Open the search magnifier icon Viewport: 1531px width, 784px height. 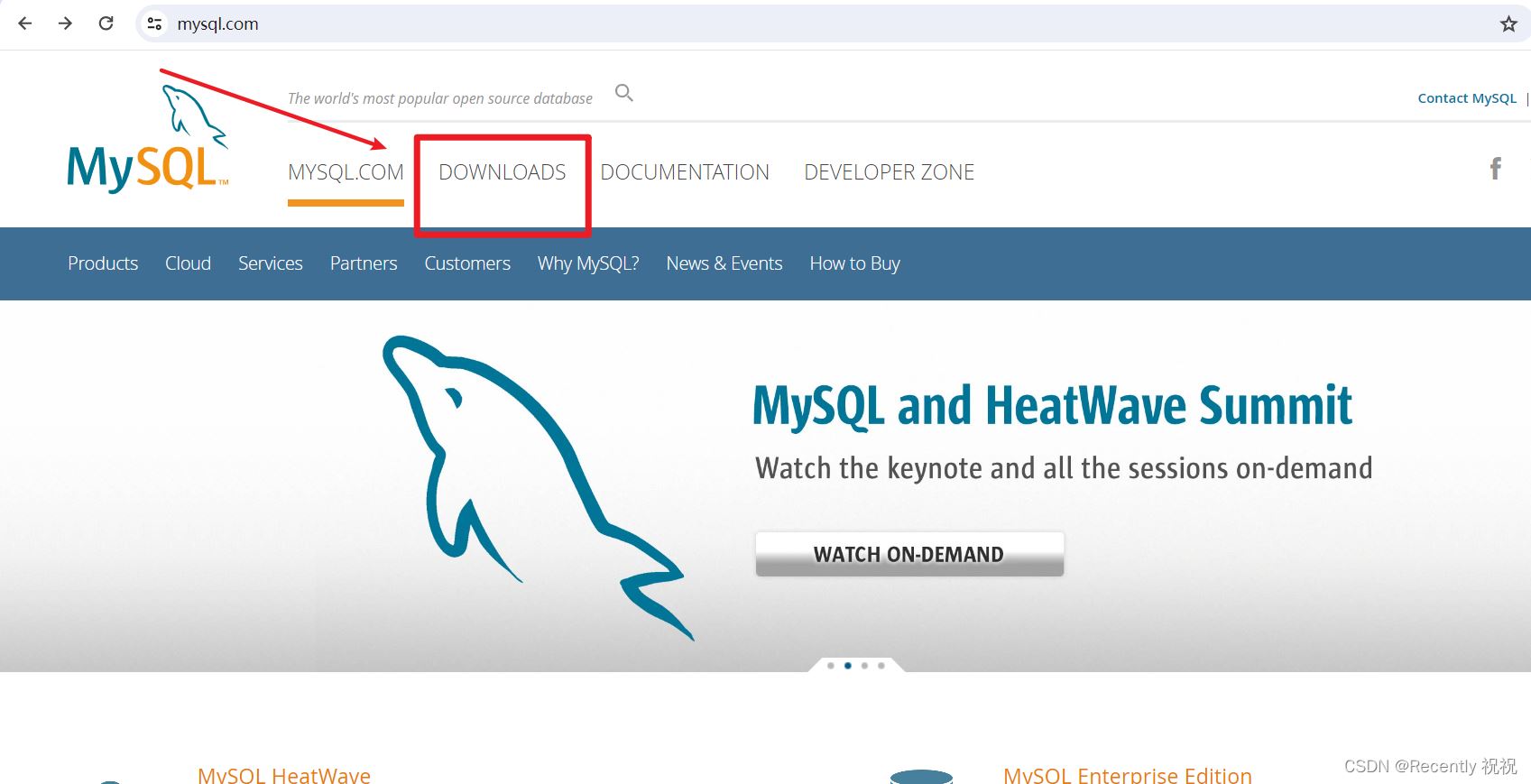[623, 93]
